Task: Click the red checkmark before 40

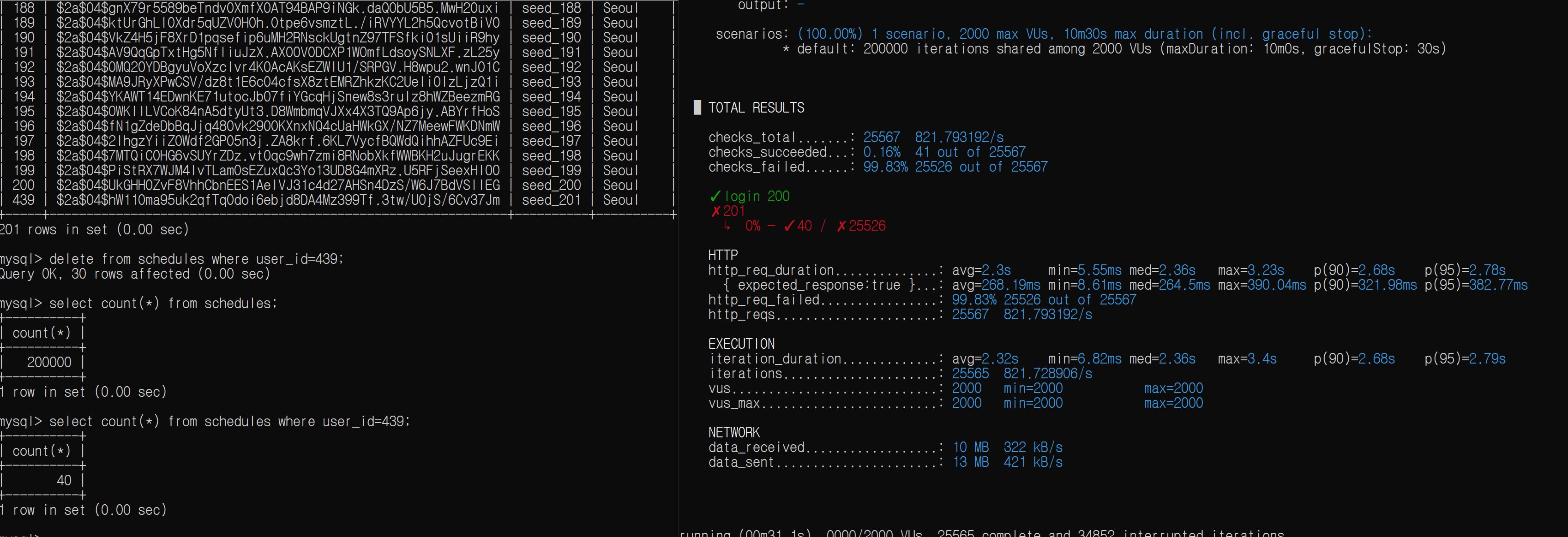Action: (789, 226)
